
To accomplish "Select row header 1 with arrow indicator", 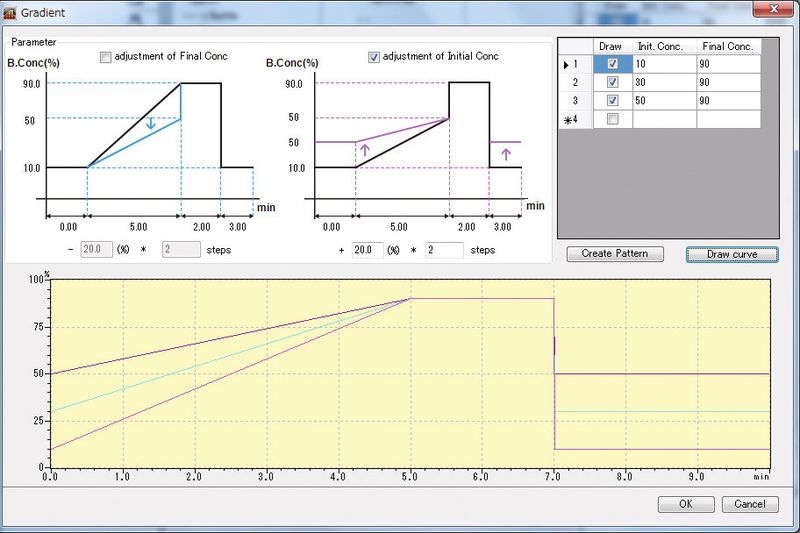I will pos(576,64).
